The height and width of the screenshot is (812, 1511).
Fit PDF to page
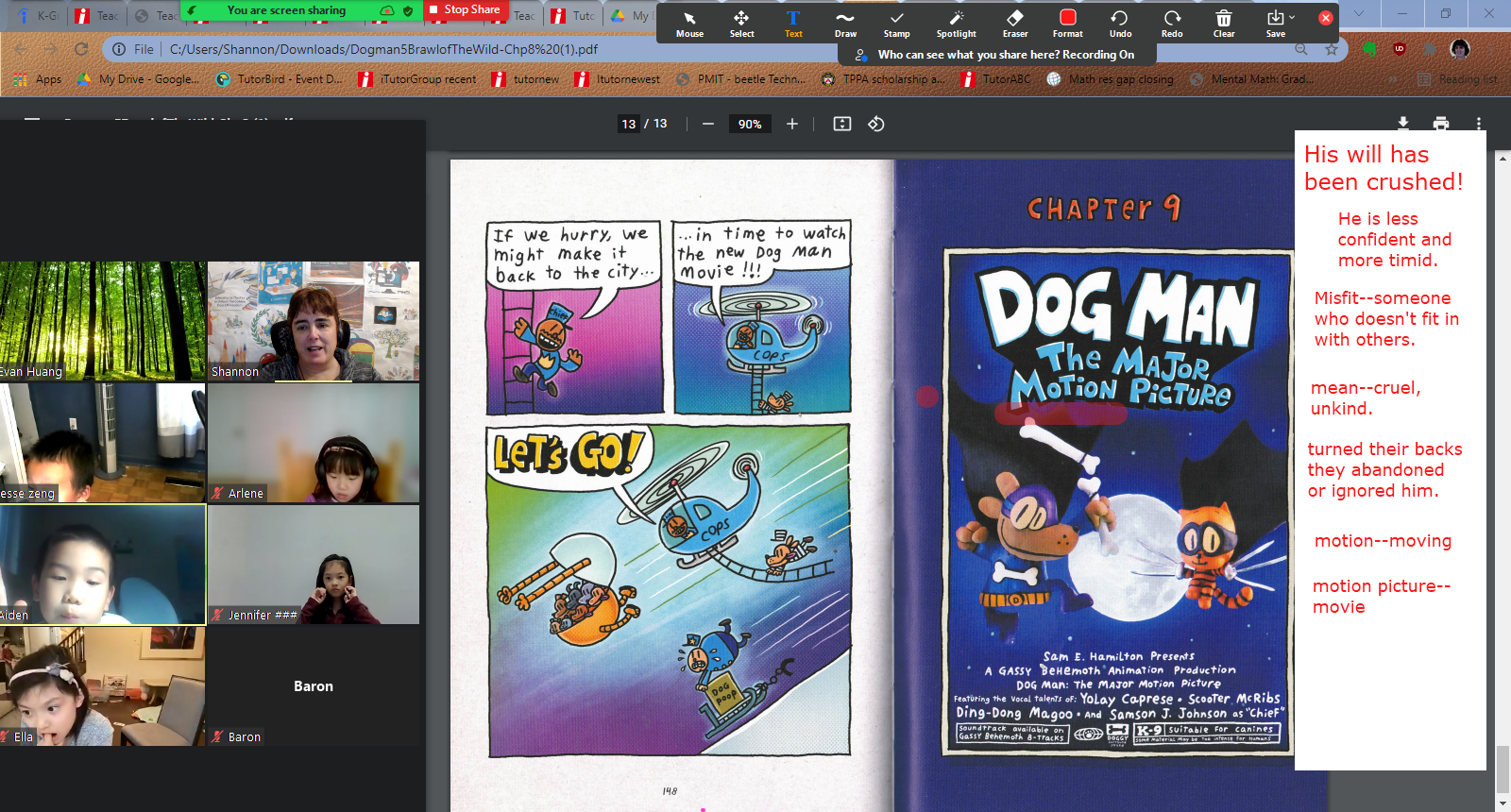click(842, 124)
